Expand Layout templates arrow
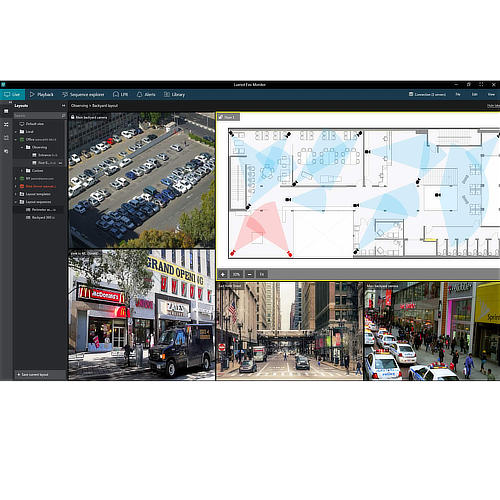This screenshot has height=500, width=500. tap(16, 194)
